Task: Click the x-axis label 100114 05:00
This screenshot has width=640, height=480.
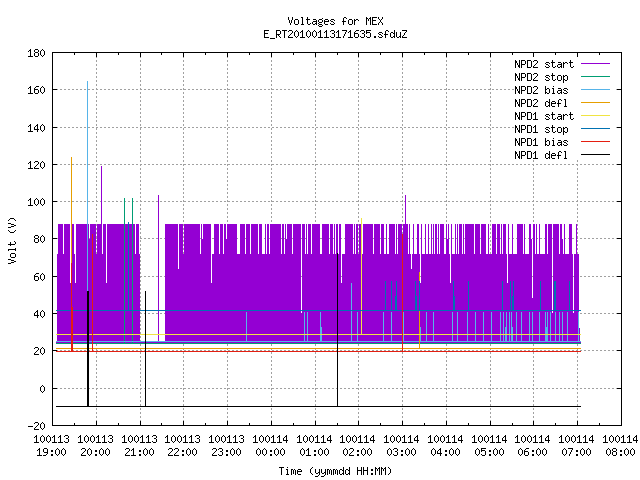Action: (x=489, y=446)
